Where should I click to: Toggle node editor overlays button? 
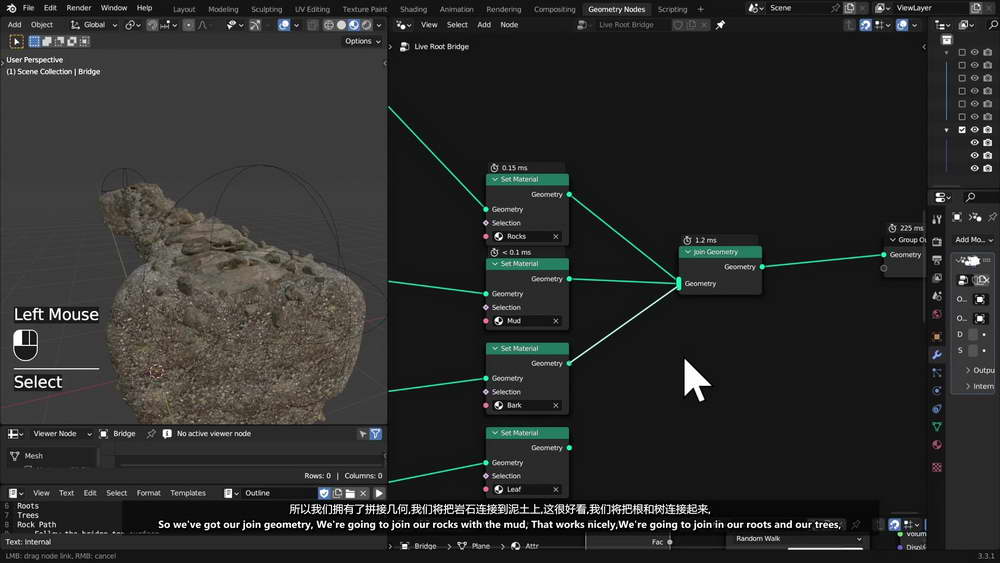click(x=902, y=25)
